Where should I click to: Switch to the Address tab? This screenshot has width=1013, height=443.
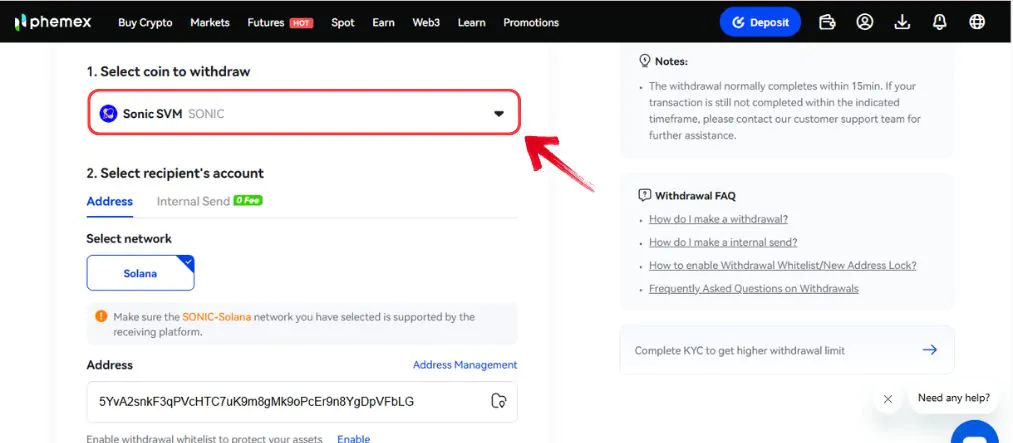tap(110, 201)
